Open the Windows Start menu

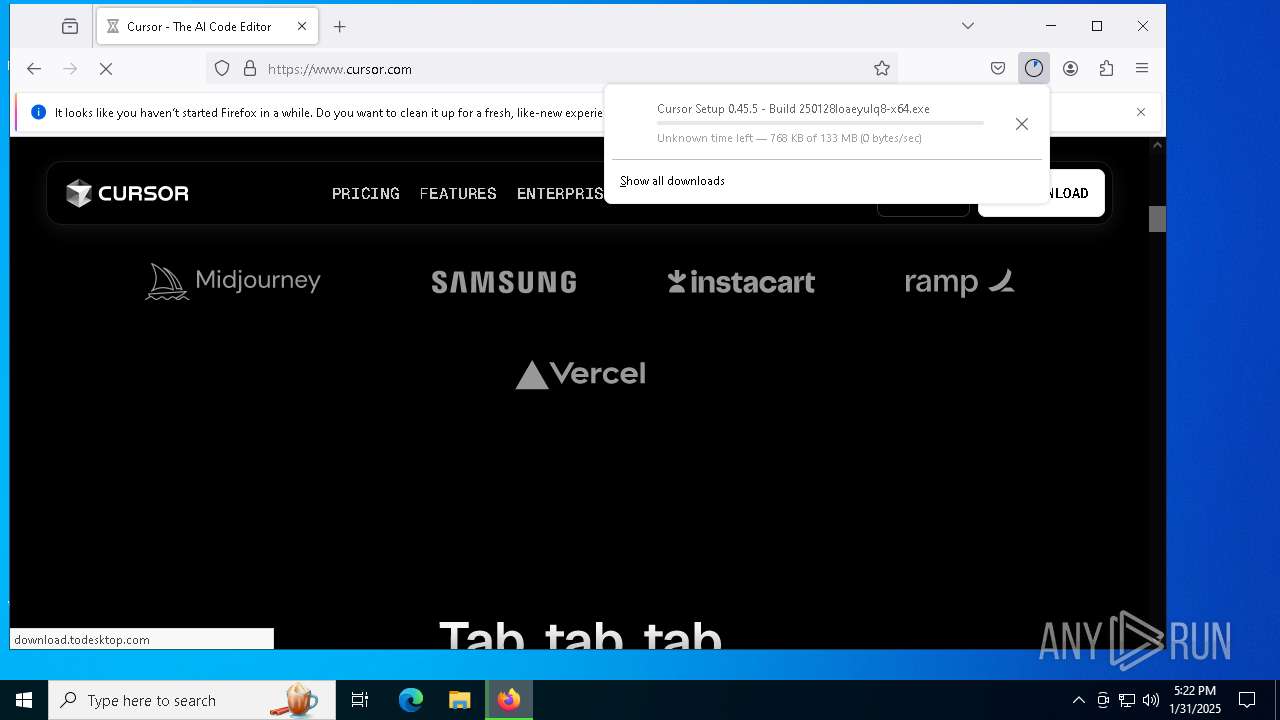pyautogui.click(x=24, y=700)
